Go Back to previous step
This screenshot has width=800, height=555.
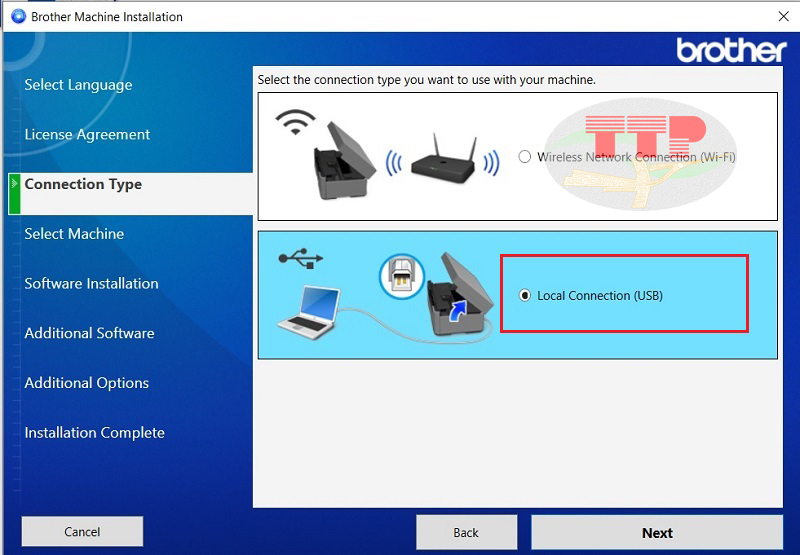coord(466,533)
